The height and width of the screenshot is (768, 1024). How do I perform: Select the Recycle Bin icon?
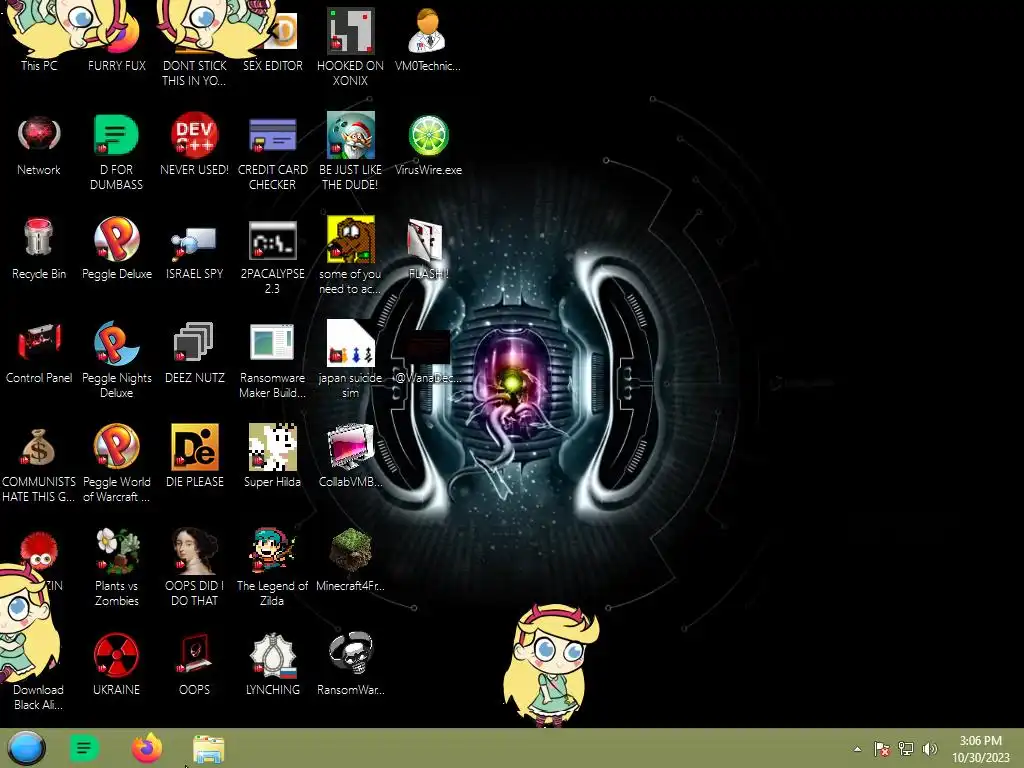(39, 249)
